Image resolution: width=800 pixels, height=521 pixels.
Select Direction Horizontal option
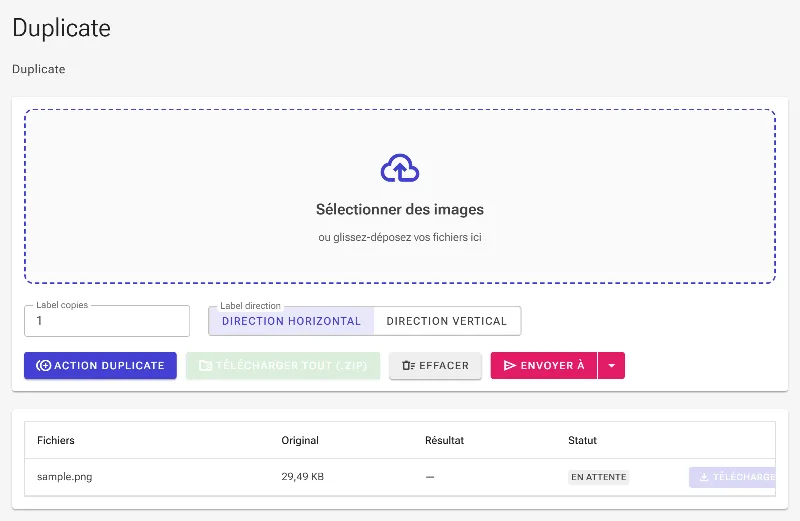(x=291, y=321)
